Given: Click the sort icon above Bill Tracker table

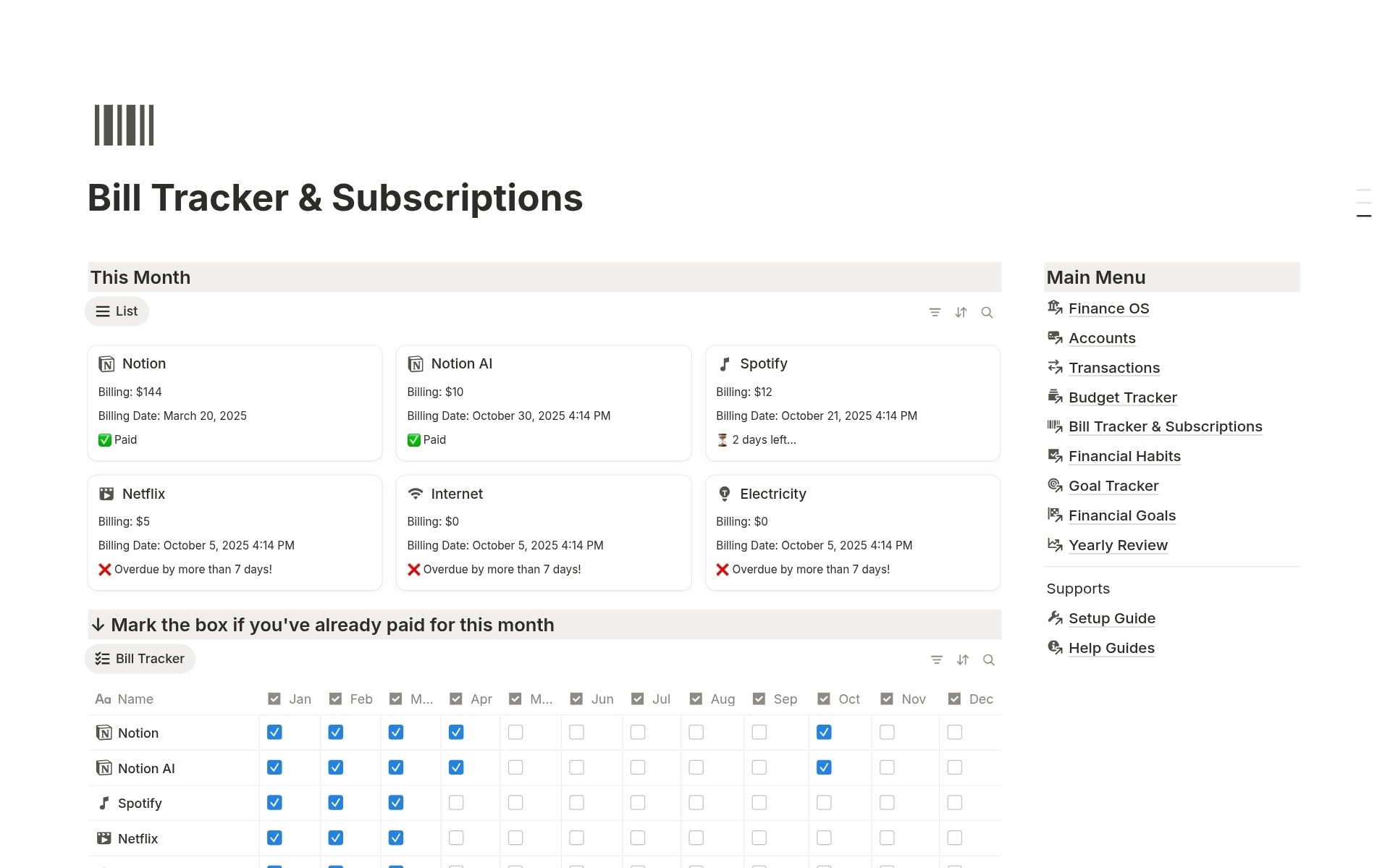Looking at the screenshot, I should (x=962, y=660).
